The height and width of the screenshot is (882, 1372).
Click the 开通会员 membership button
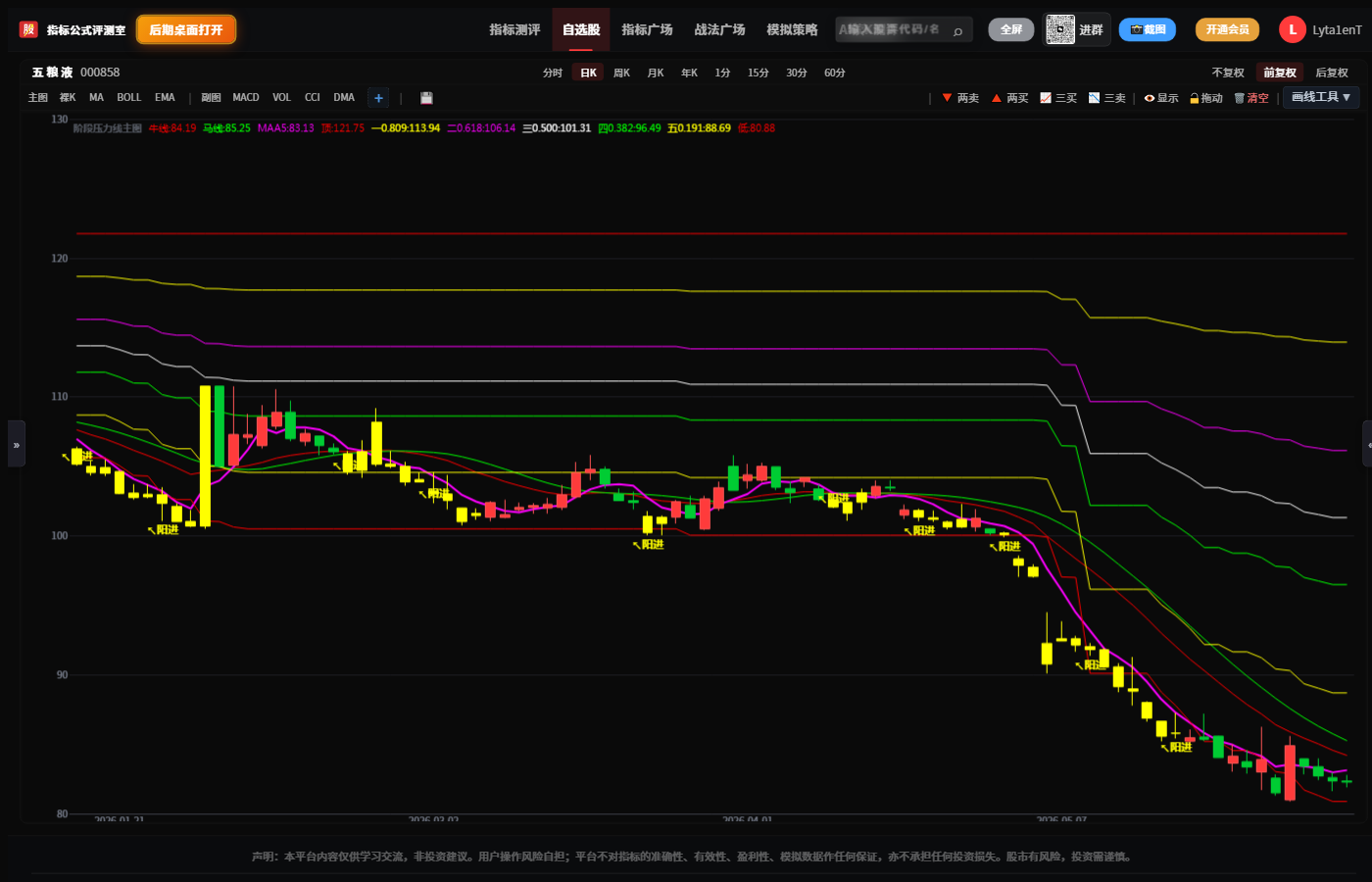[x=1227, y=29]
